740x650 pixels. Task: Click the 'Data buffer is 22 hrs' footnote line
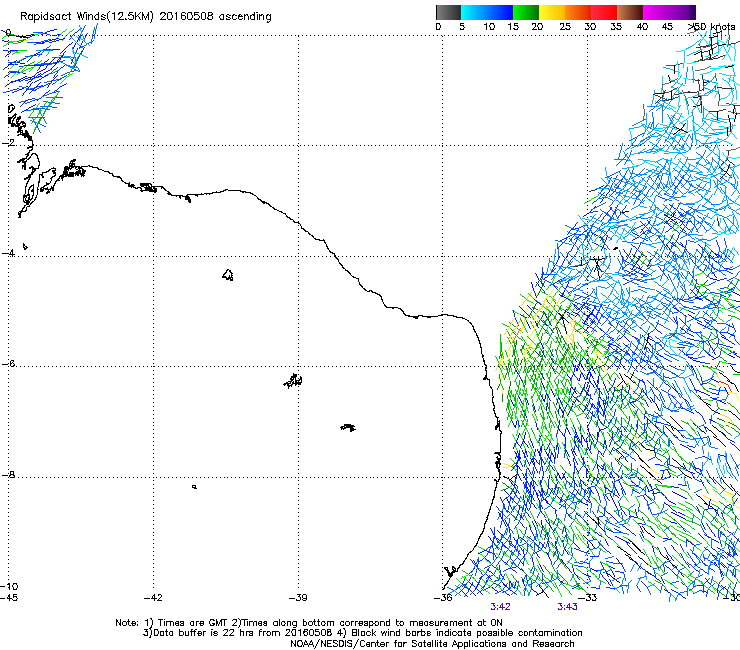pos(362,633)
